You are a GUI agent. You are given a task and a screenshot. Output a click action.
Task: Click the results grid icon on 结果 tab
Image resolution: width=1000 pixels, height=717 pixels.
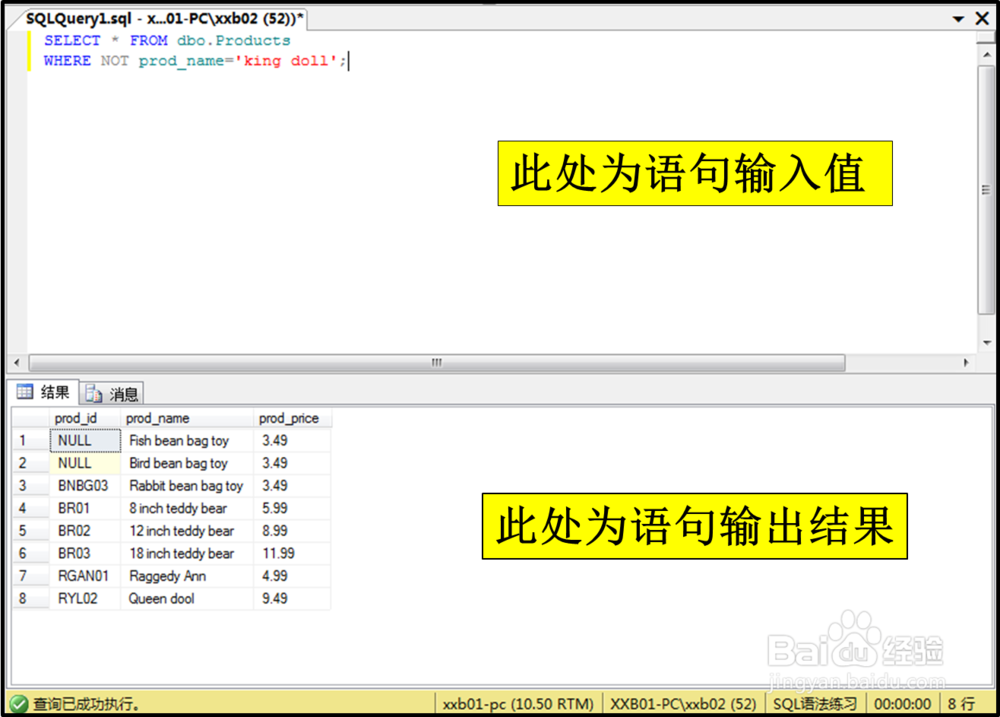coord(23,392)
